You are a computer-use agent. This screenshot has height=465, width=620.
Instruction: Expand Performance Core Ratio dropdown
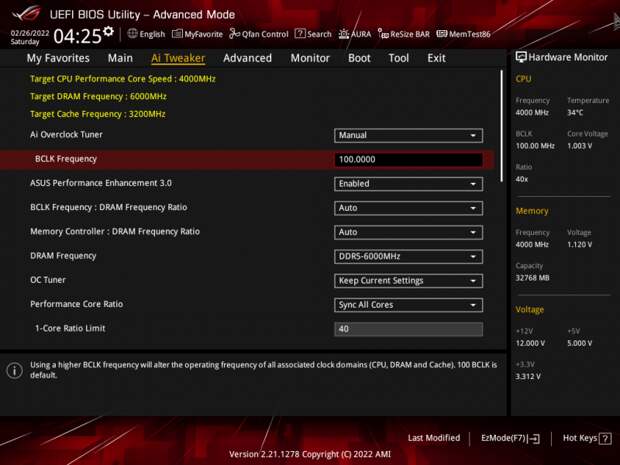click(408, 305)
